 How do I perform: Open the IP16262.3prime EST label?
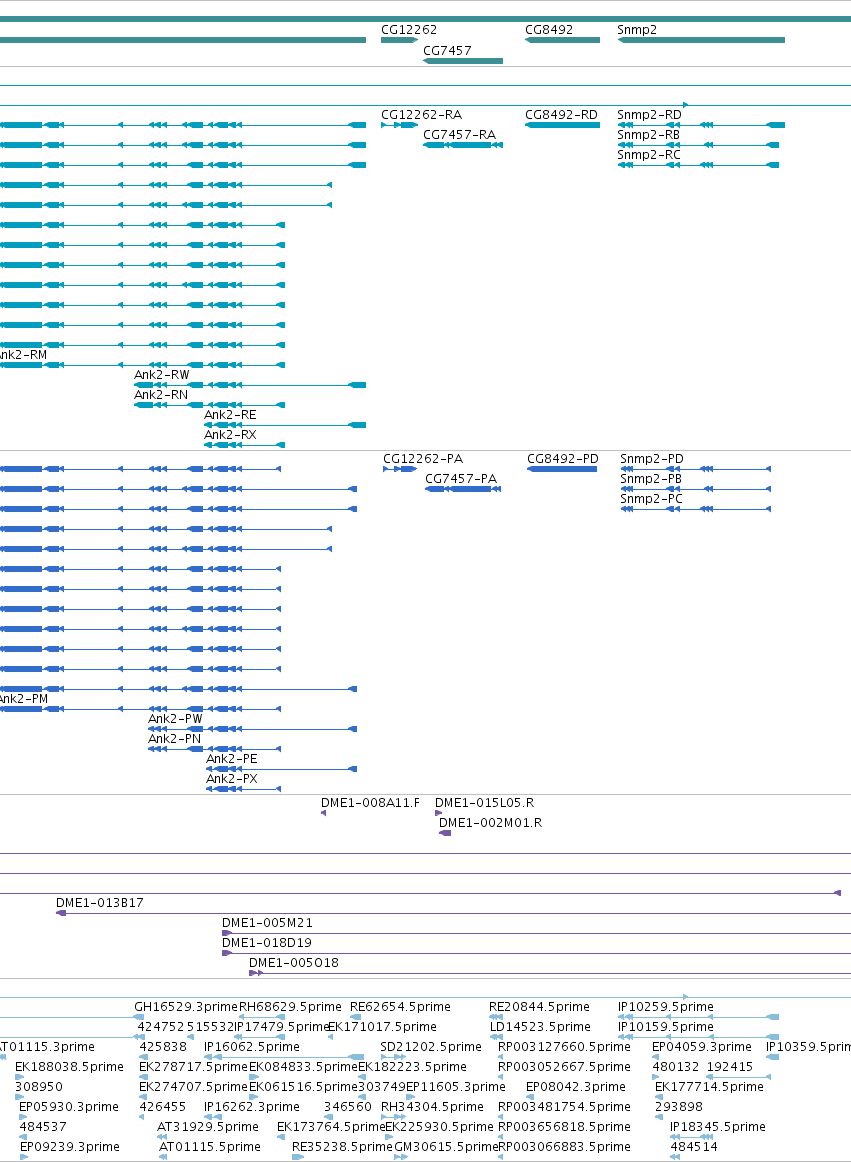click(252, 1106)
